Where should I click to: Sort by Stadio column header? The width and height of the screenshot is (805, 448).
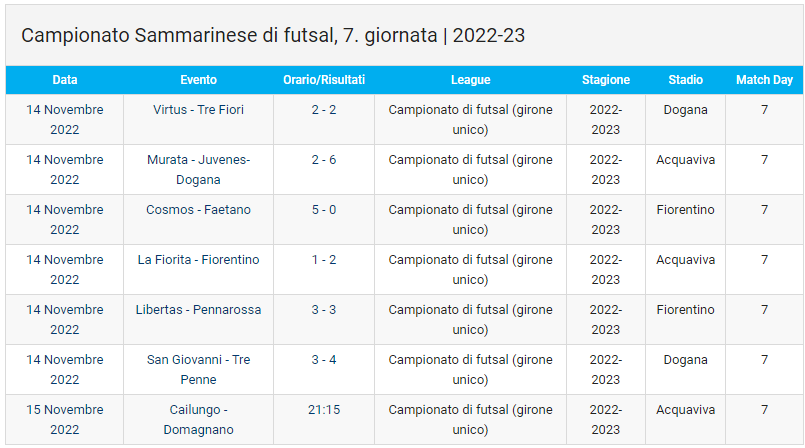[x=685, y=80]
